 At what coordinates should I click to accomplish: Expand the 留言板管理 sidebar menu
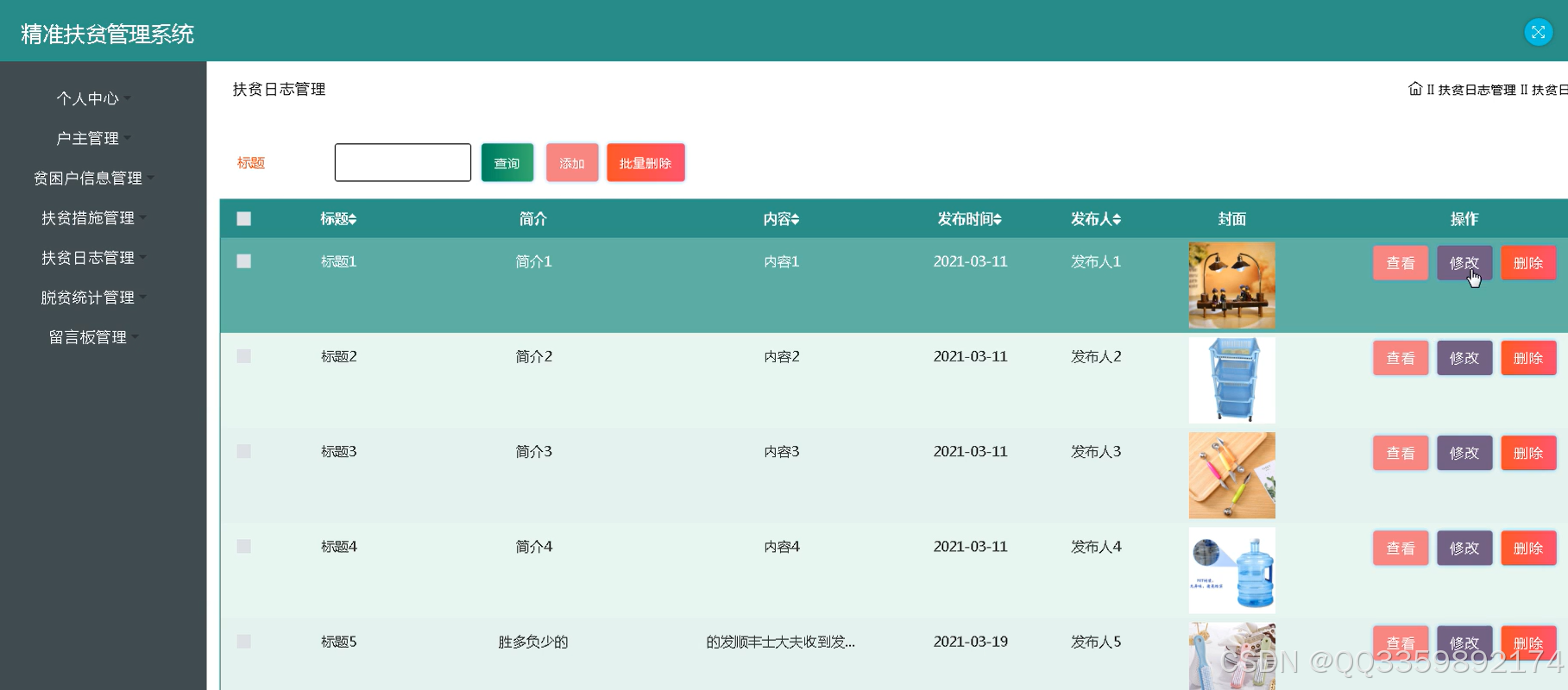[93, 336]
